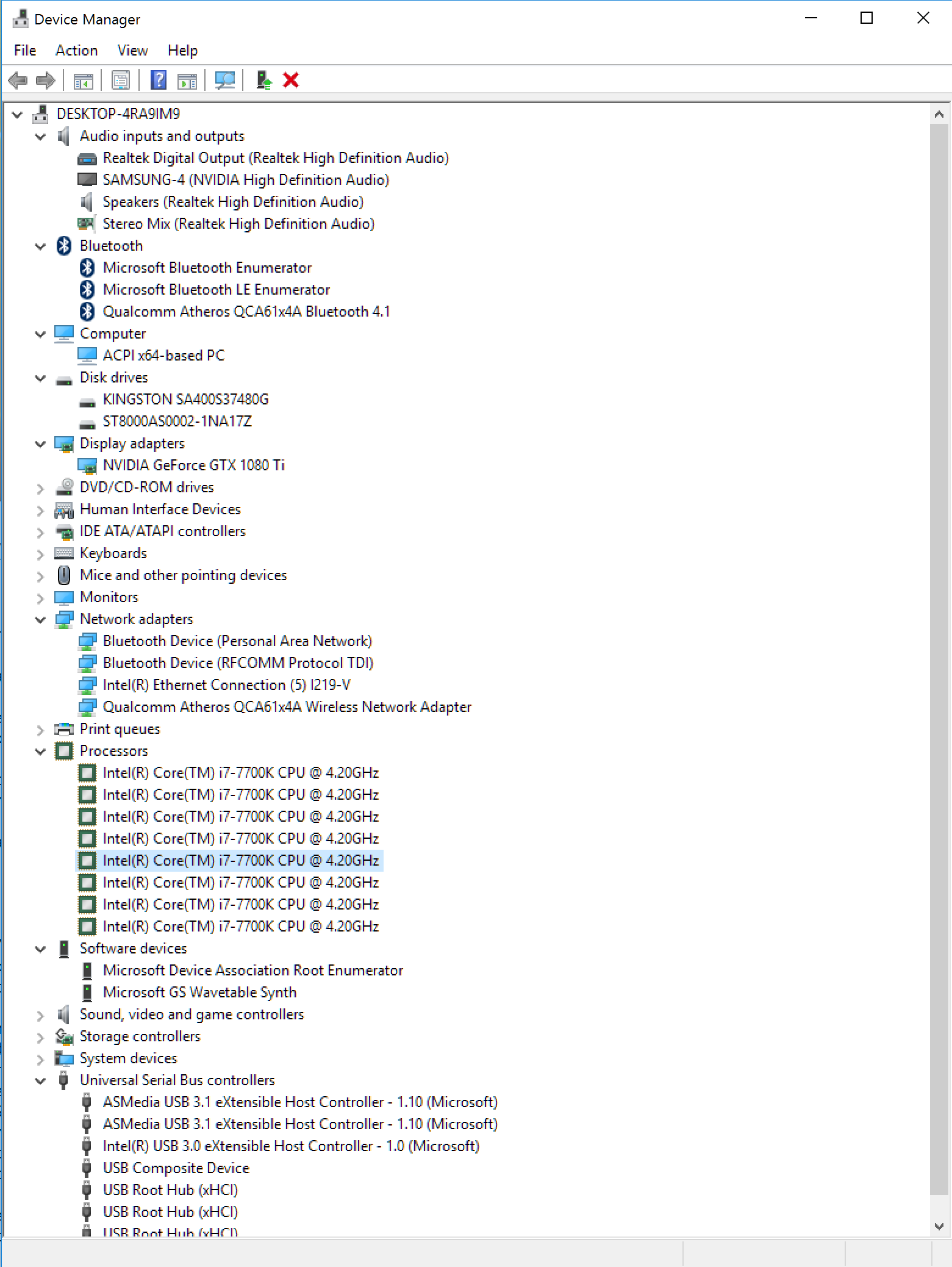This screenshot has width=952, height=1267.
Task: Click the Back arrow toolbar icon
Action: pos(18,80)
